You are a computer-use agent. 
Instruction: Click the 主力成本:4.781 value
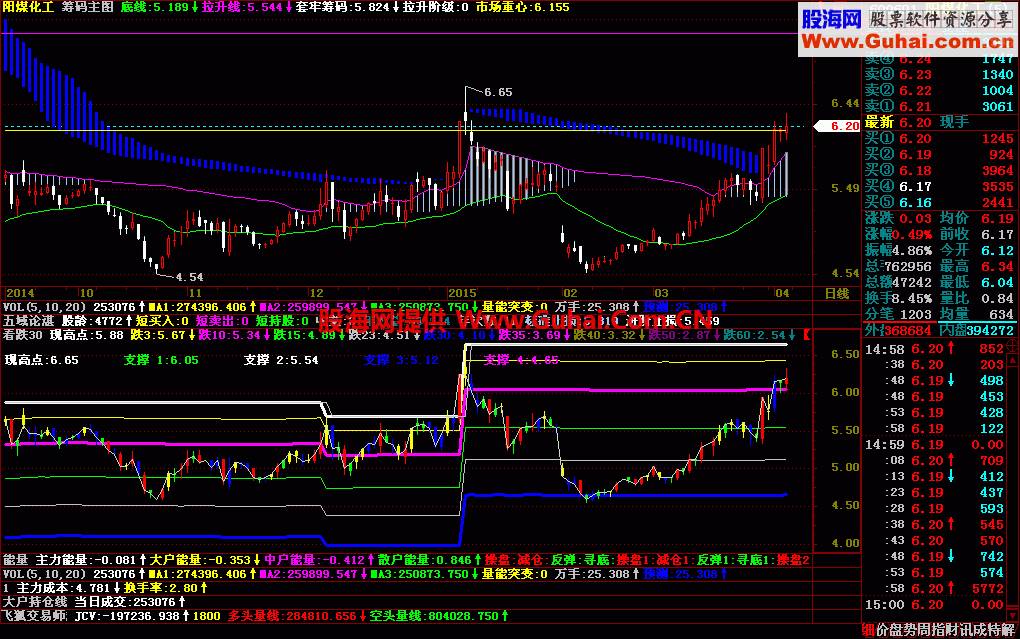pos(63,588)
